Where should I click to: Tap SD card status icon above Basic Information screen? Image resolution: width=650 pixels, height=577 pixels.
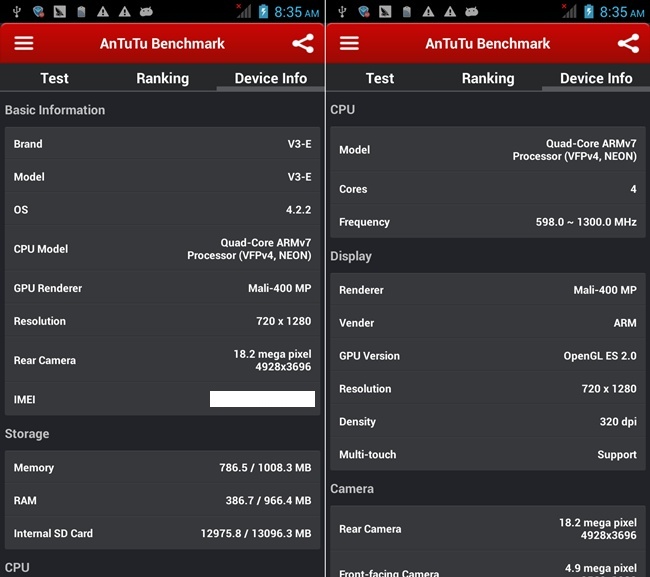point(81,12)
